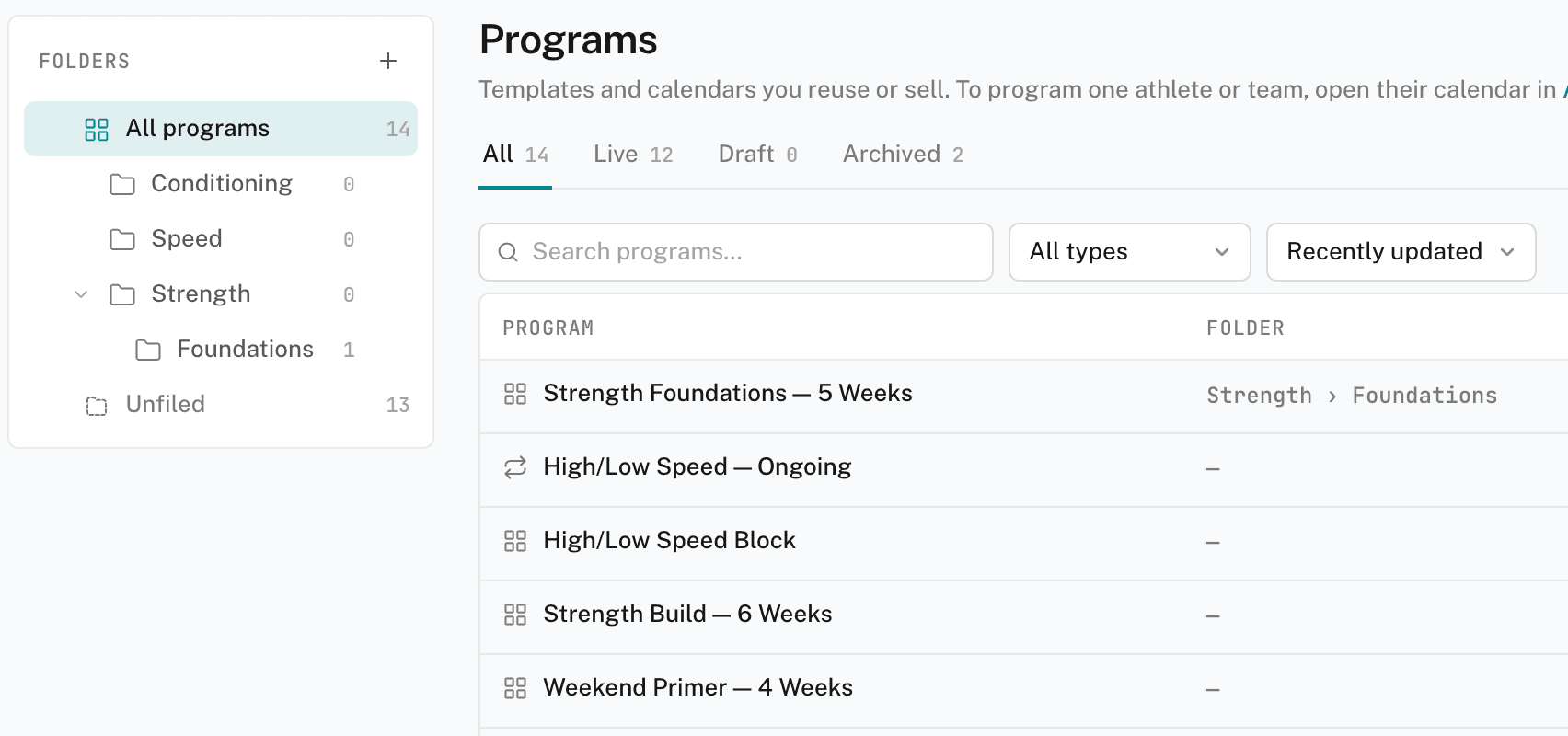Image resolution: width=1568 pixels, height=736 pixels.
Task: Click the Unfiled dashed folder icon
Action: tap(97, 405)
